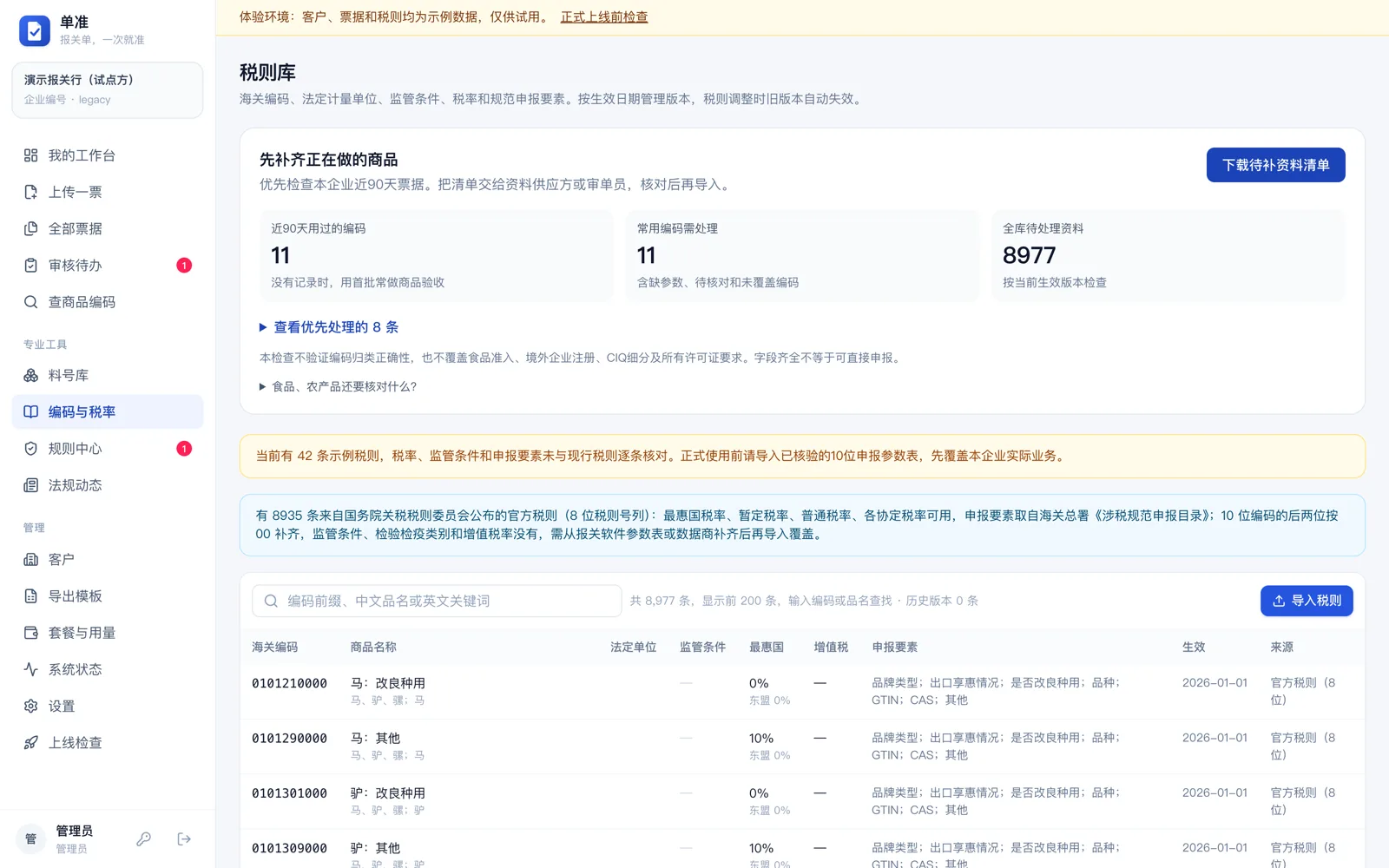Click the 法规动态 newspaper icon
The height and width of the screenshot is (868, 1389).
coord(31,485)
